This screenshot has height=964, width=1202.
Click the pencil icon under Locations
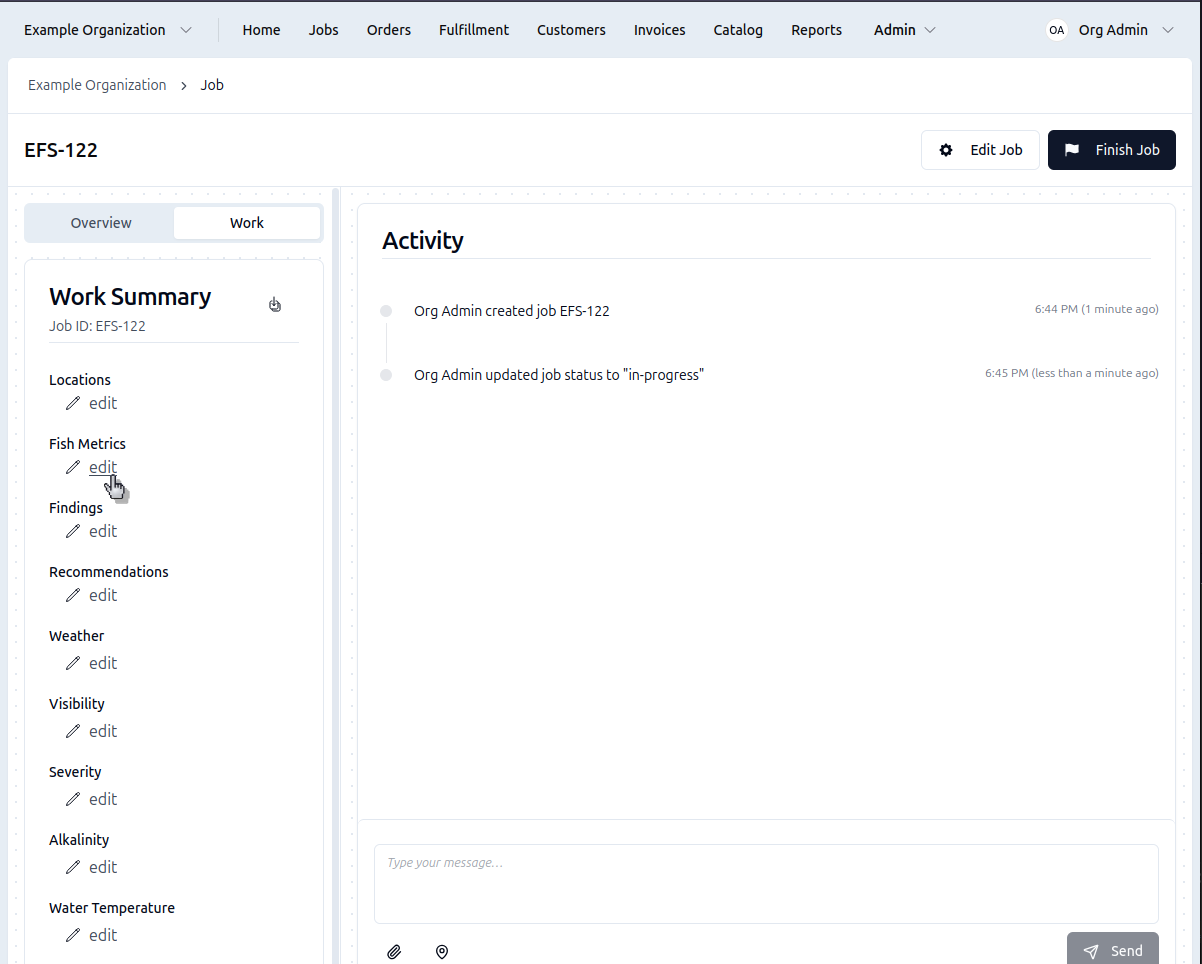(x=73, y=403)
